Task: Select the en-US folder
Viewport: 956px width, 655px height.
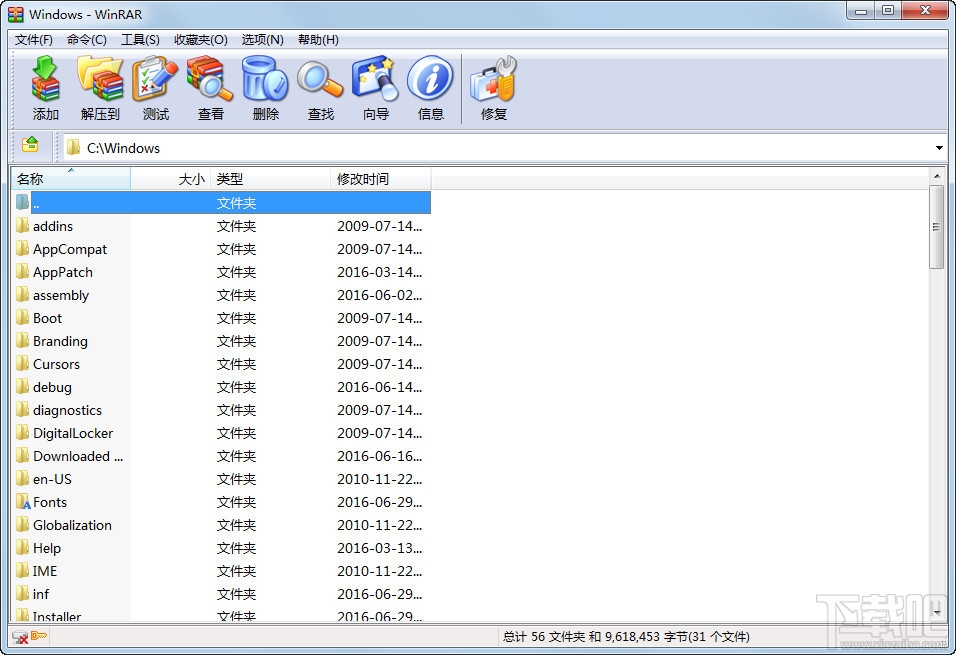Action: (52, 479)
